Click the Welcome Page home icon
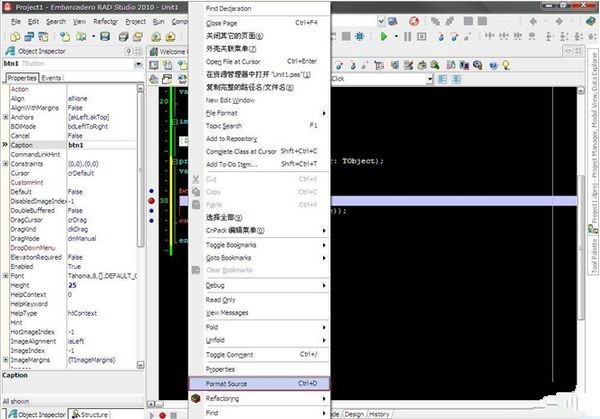The image size is (600, 419). pos(154,51)
